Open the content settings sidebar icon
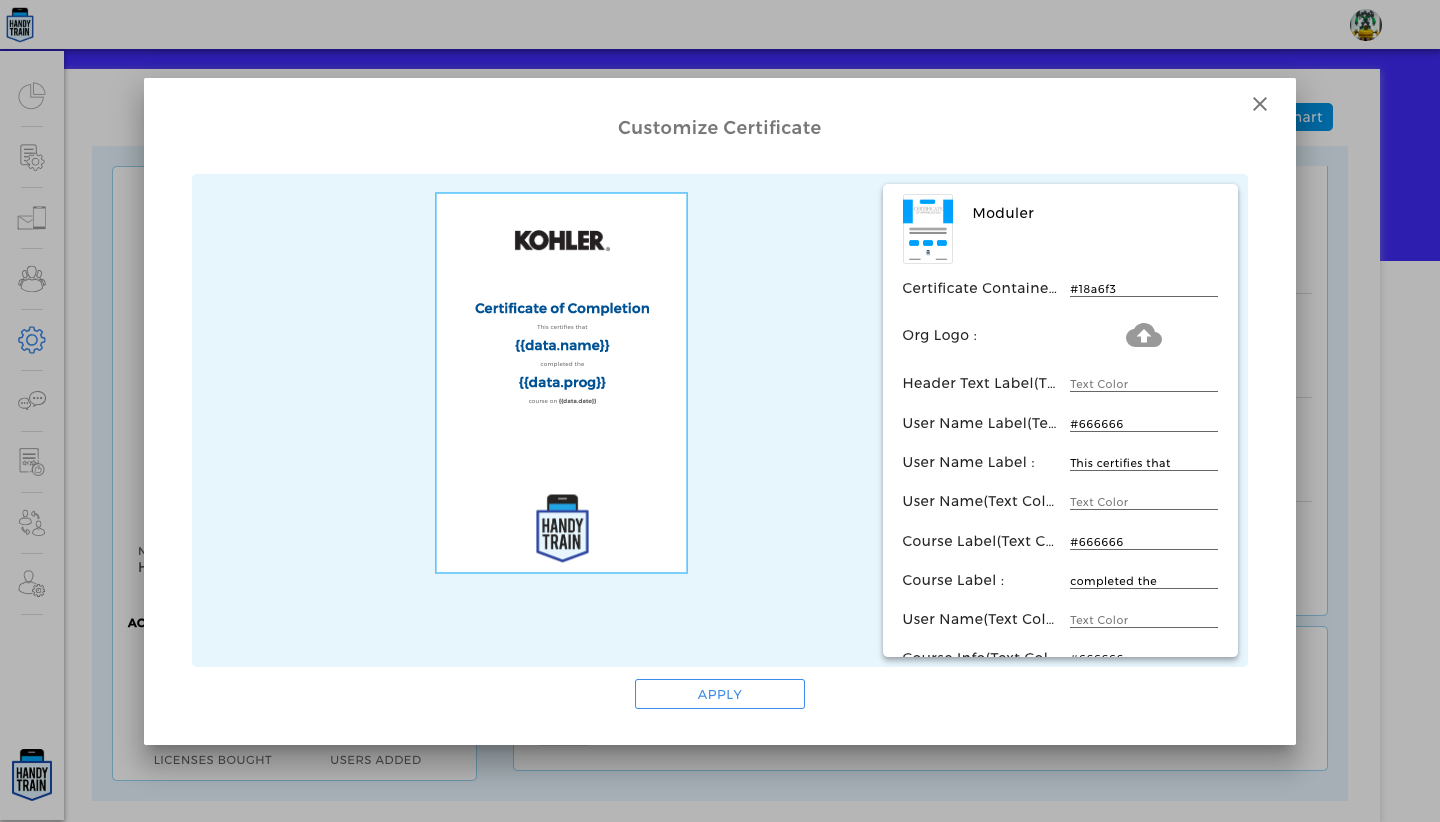This screenshot has width=1440, height=822. [32, 158]
